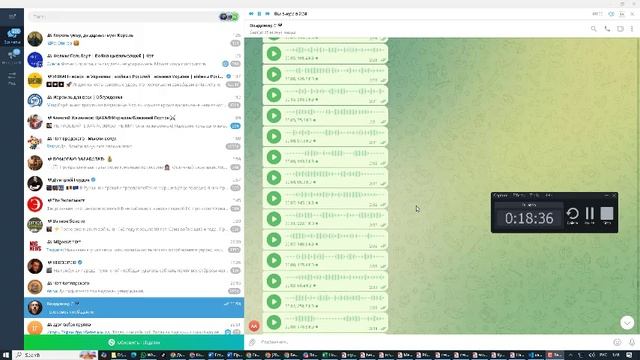
Task: Click the Delete recording button in the recorder
Action: click(572, 215)
